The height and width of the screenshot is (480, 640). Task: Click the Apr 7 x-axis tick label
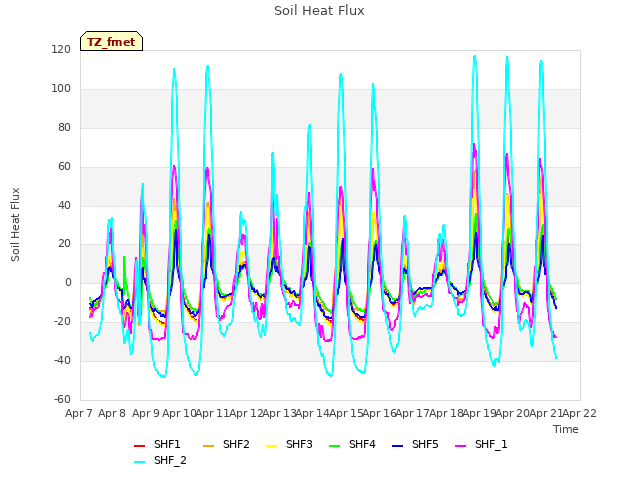pyautogui.click(x=79, y=413)
